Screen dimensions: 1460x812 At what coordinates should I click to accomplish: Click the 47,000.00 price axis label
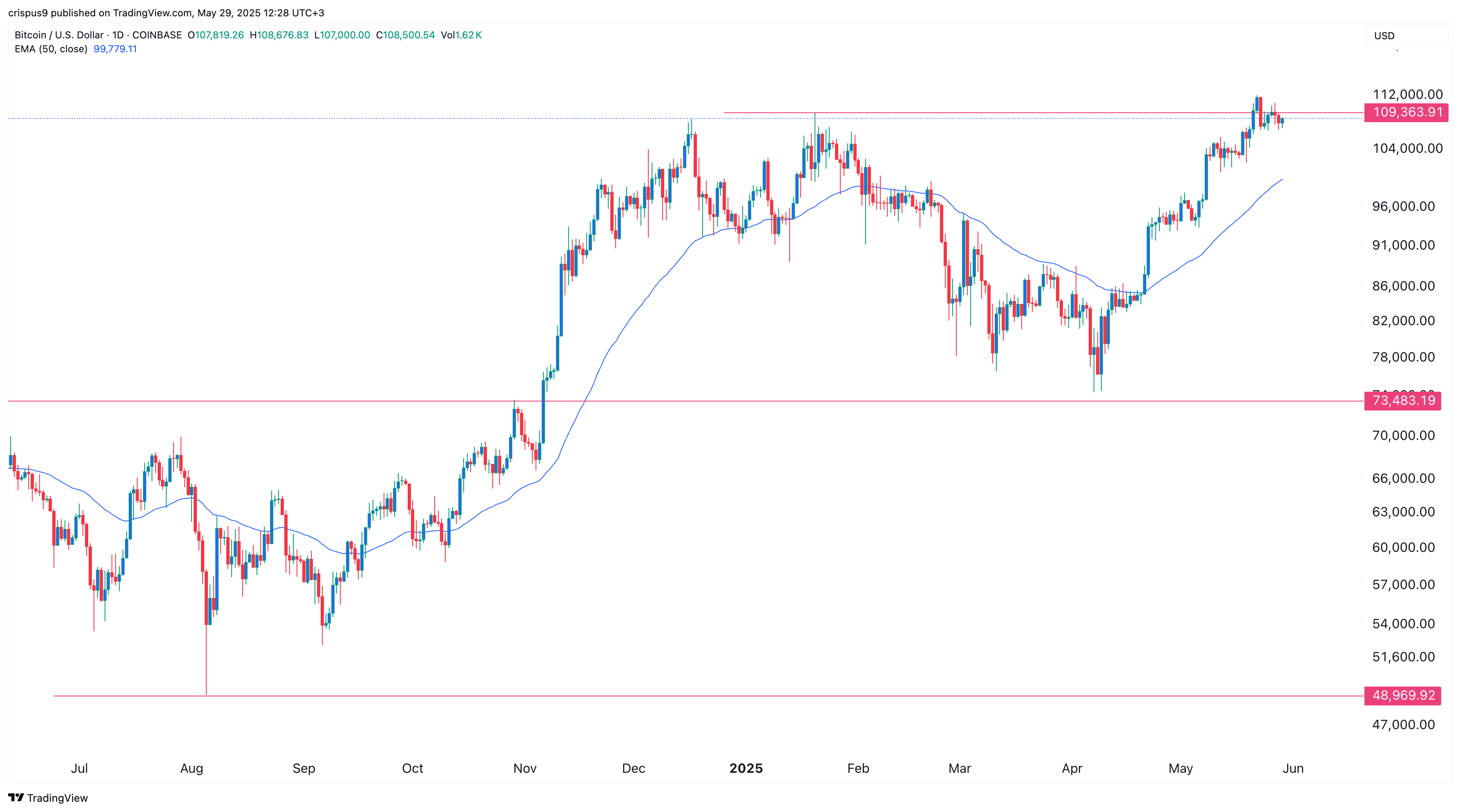1403,725
